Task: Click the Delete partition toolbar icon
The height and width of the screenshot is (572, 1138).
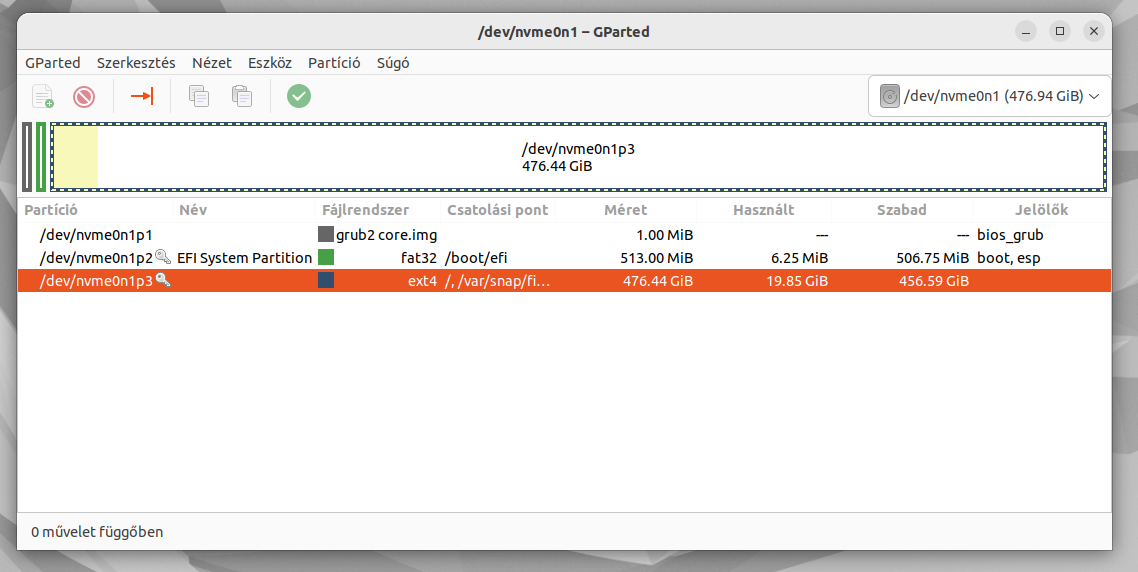Action: (84, 96)
